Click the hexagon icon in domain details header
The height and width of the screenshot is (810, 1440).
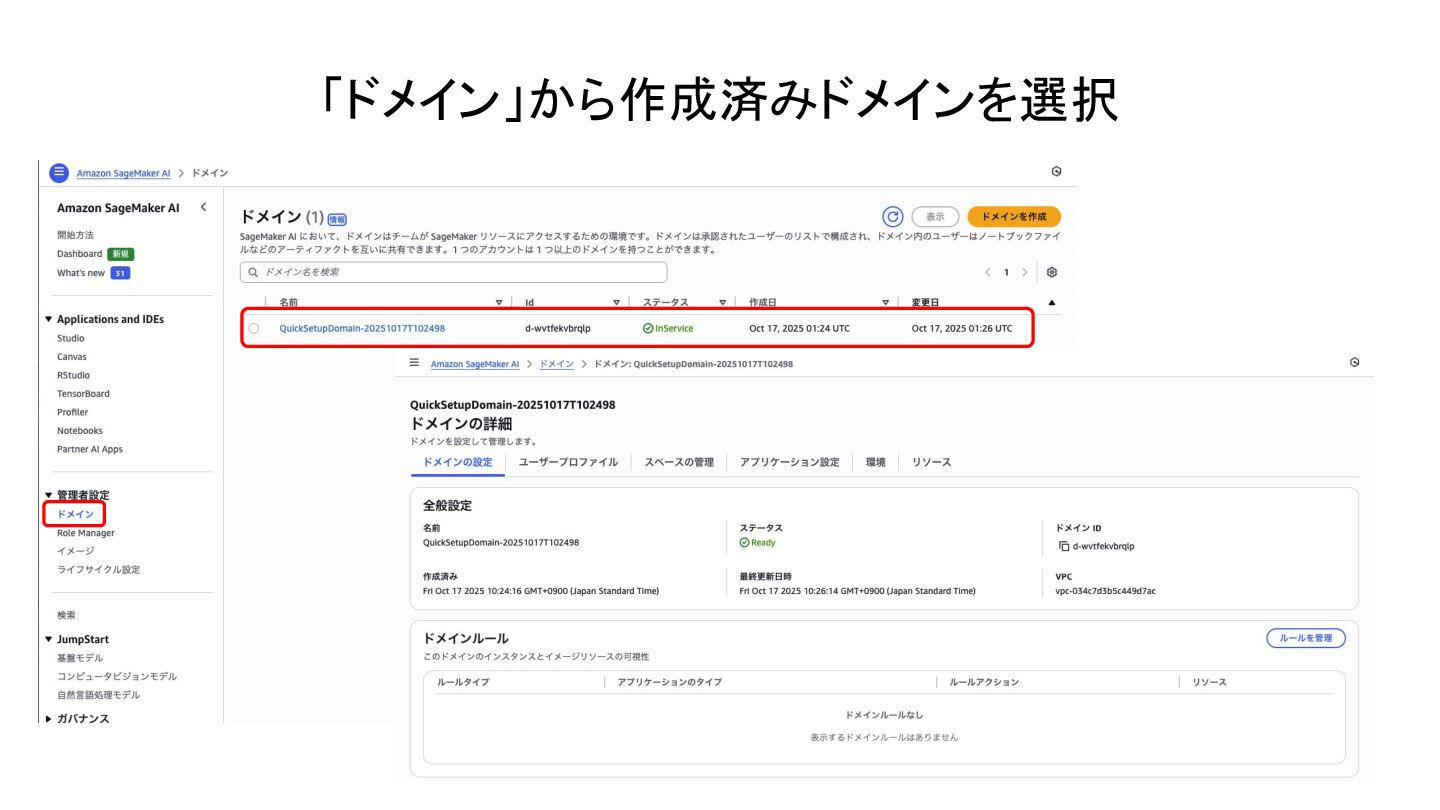(1354, 362)
